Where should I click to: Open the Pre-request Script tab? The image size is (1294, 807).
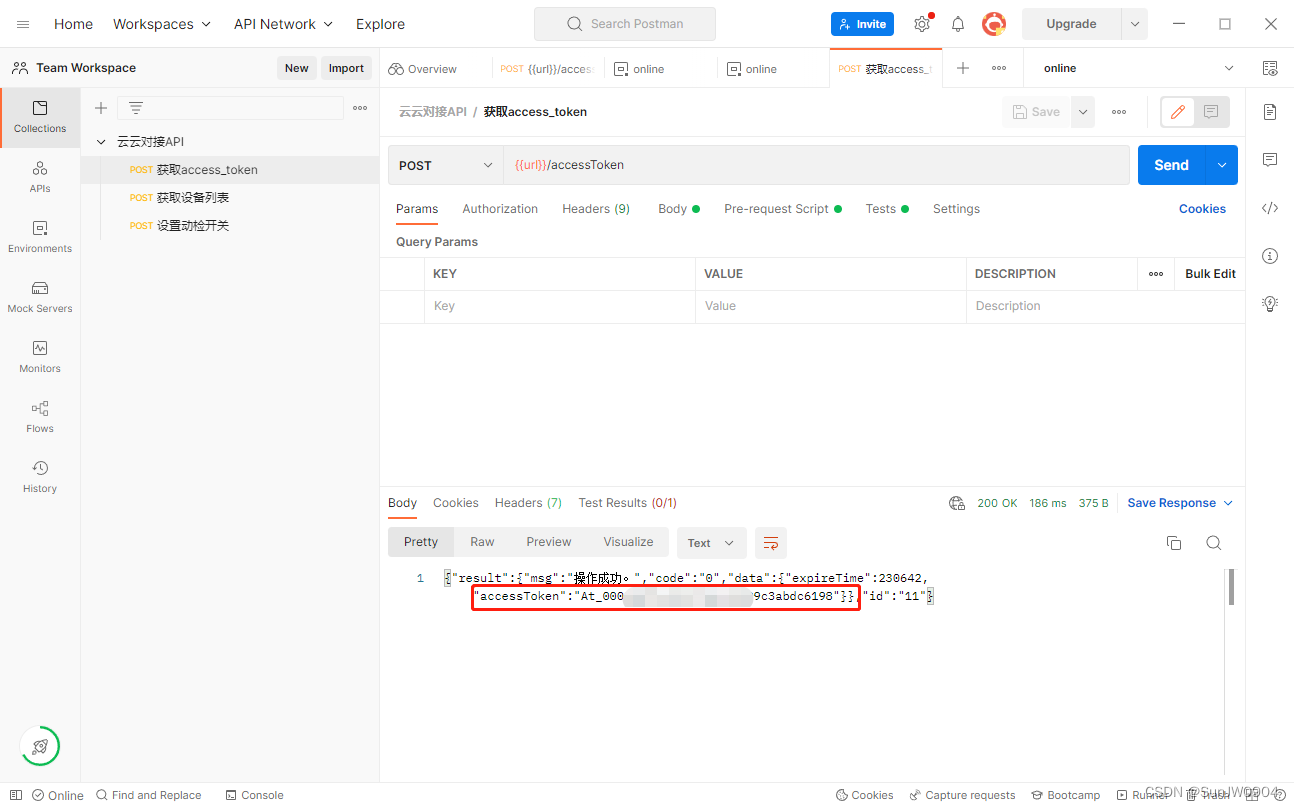point(783,209)
